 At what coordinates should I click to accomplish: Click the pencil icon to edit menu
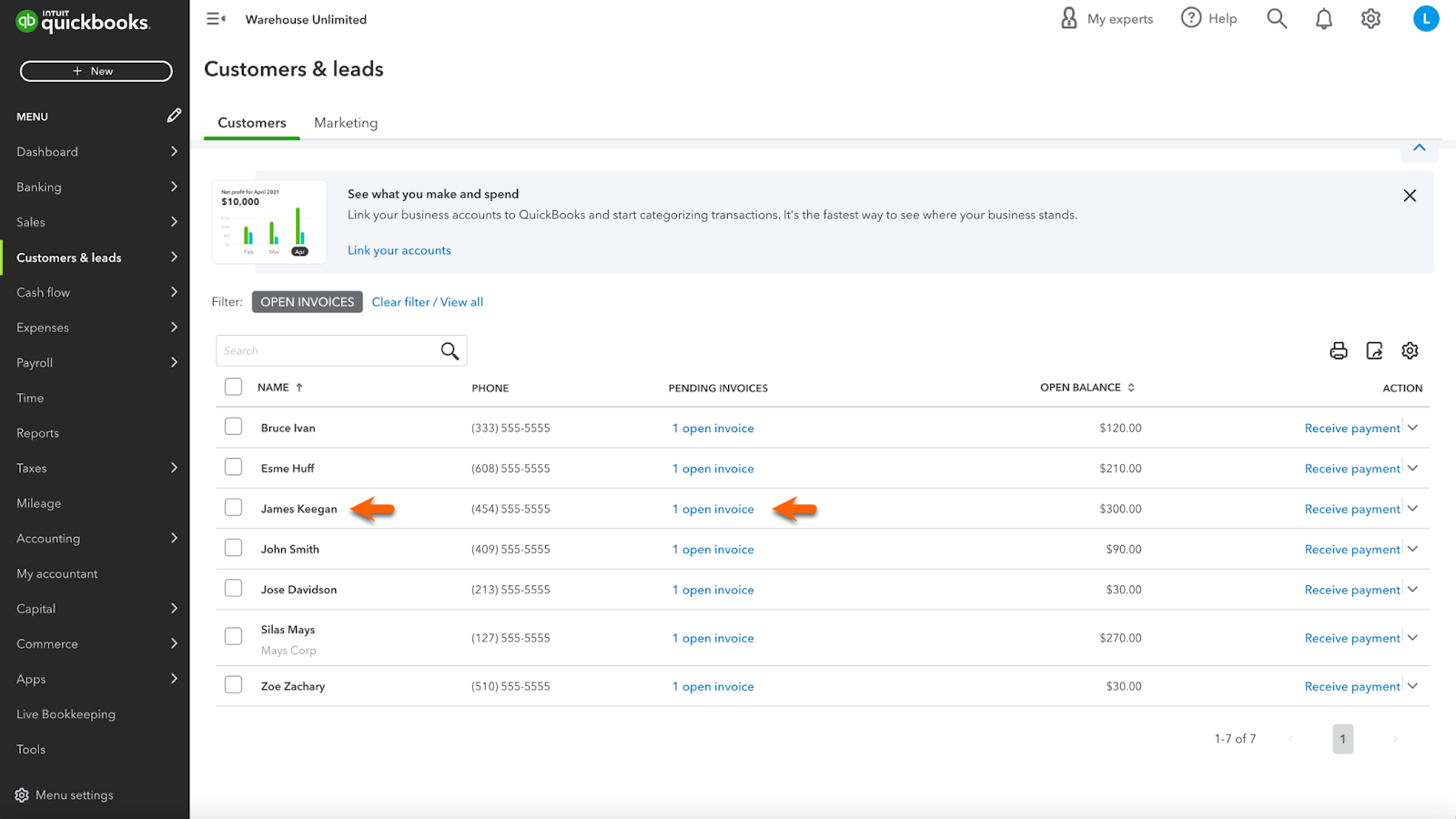174,116
